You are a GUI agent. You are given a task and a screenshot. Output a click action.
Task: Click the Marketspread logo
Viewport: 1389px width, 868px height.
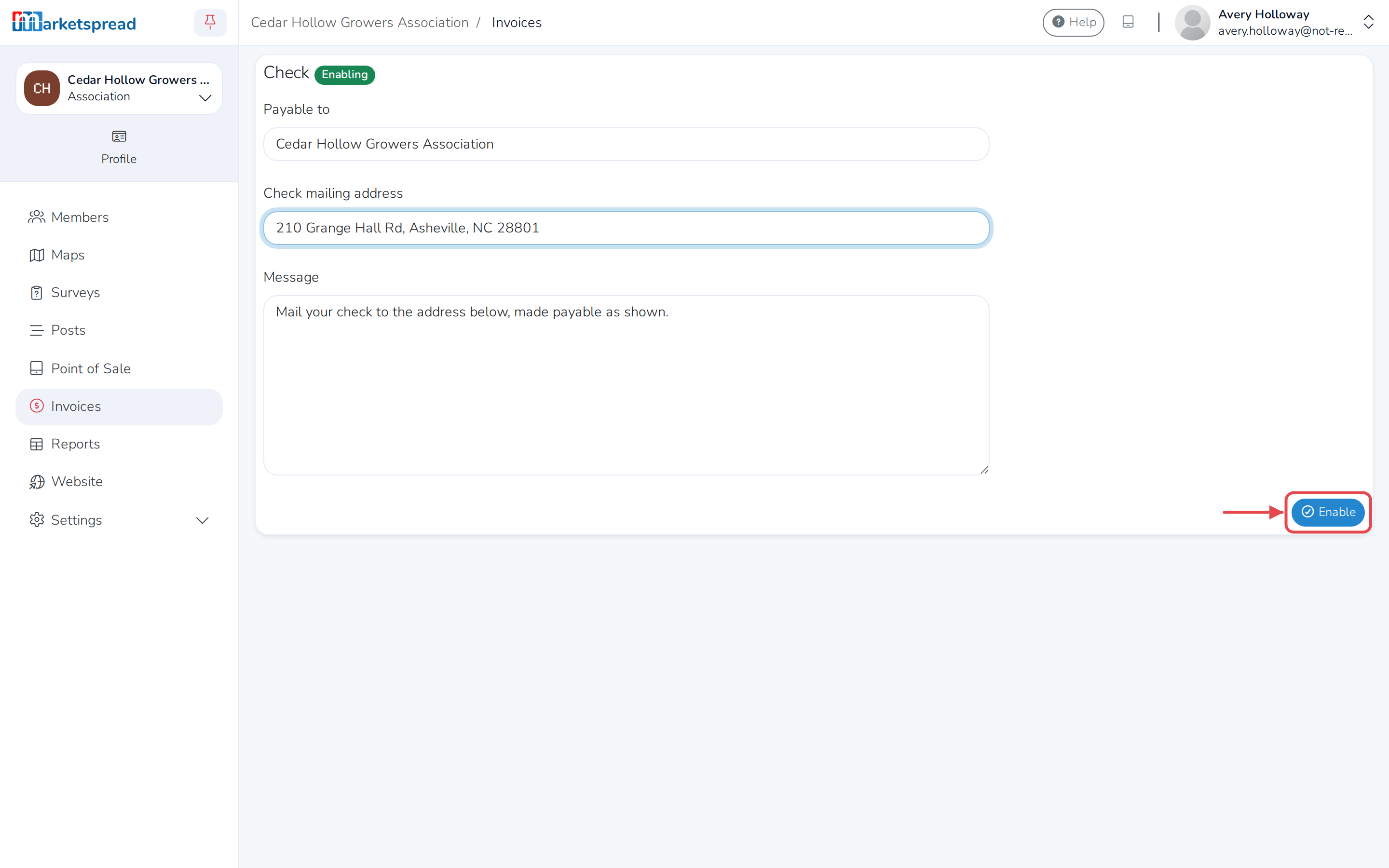[x=74, y=22]
